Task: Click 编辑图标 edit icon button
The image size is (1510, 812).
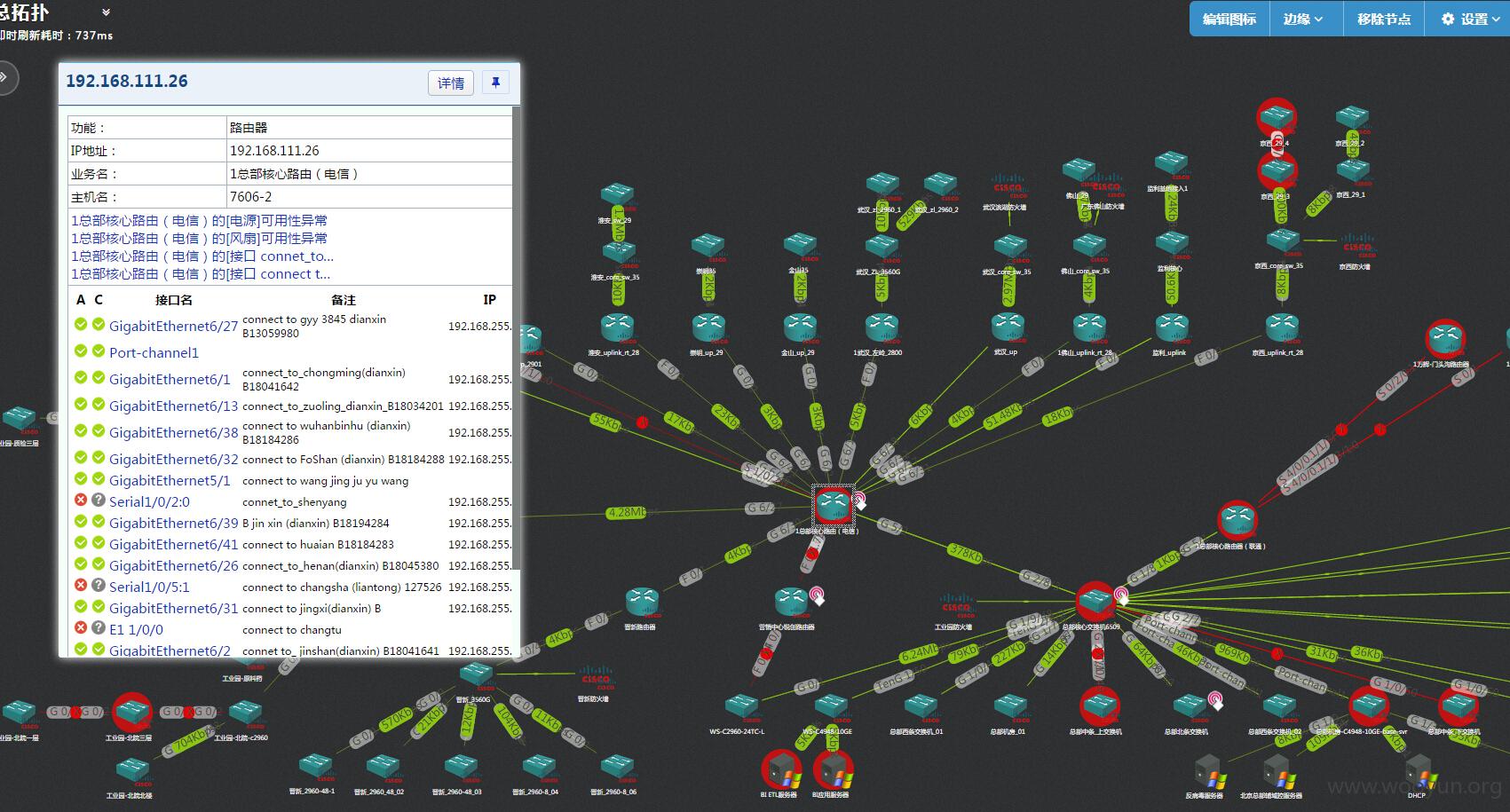Action: tap(1229, 19)
